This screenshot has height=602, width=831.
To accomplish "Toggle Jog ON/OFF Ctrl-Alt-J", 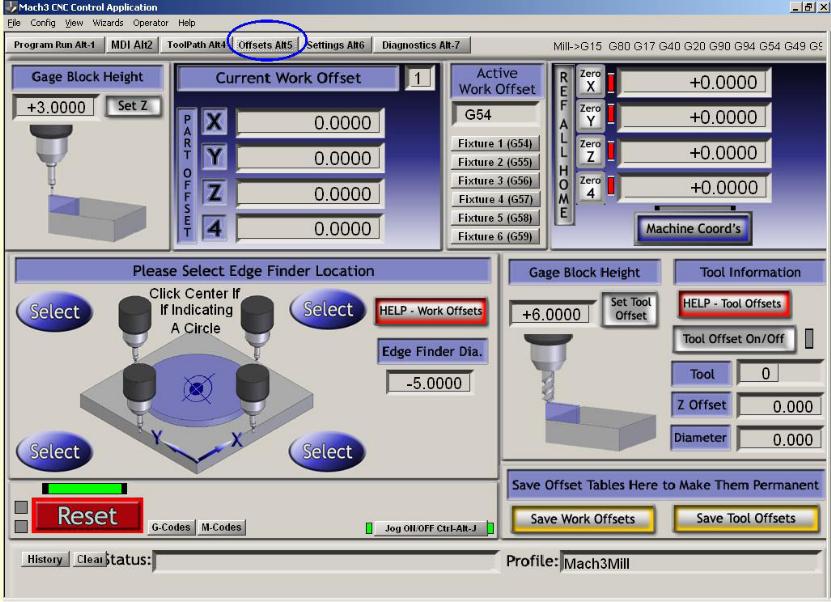I will coord(430,528).
